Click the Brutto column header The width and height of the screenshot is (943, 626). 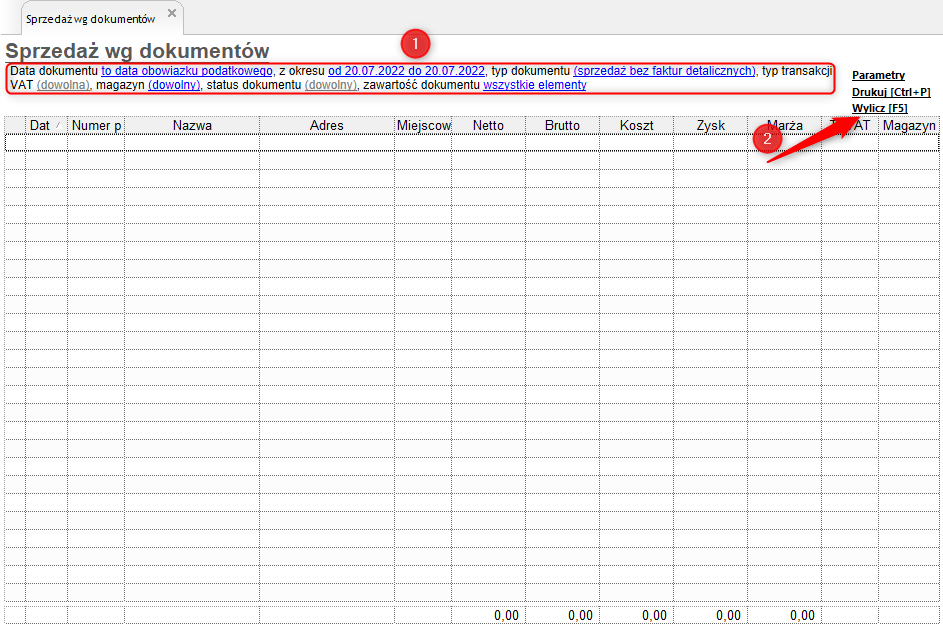tap(562, 125)
